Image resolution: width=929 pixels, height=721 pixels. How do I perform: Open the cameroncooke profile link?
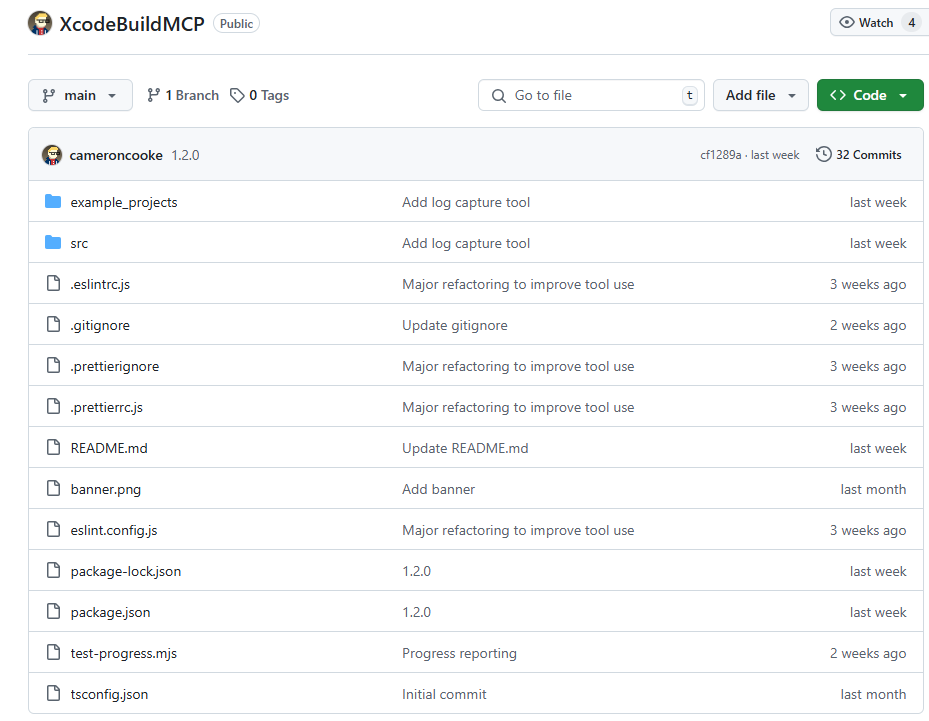pos(116,155)
